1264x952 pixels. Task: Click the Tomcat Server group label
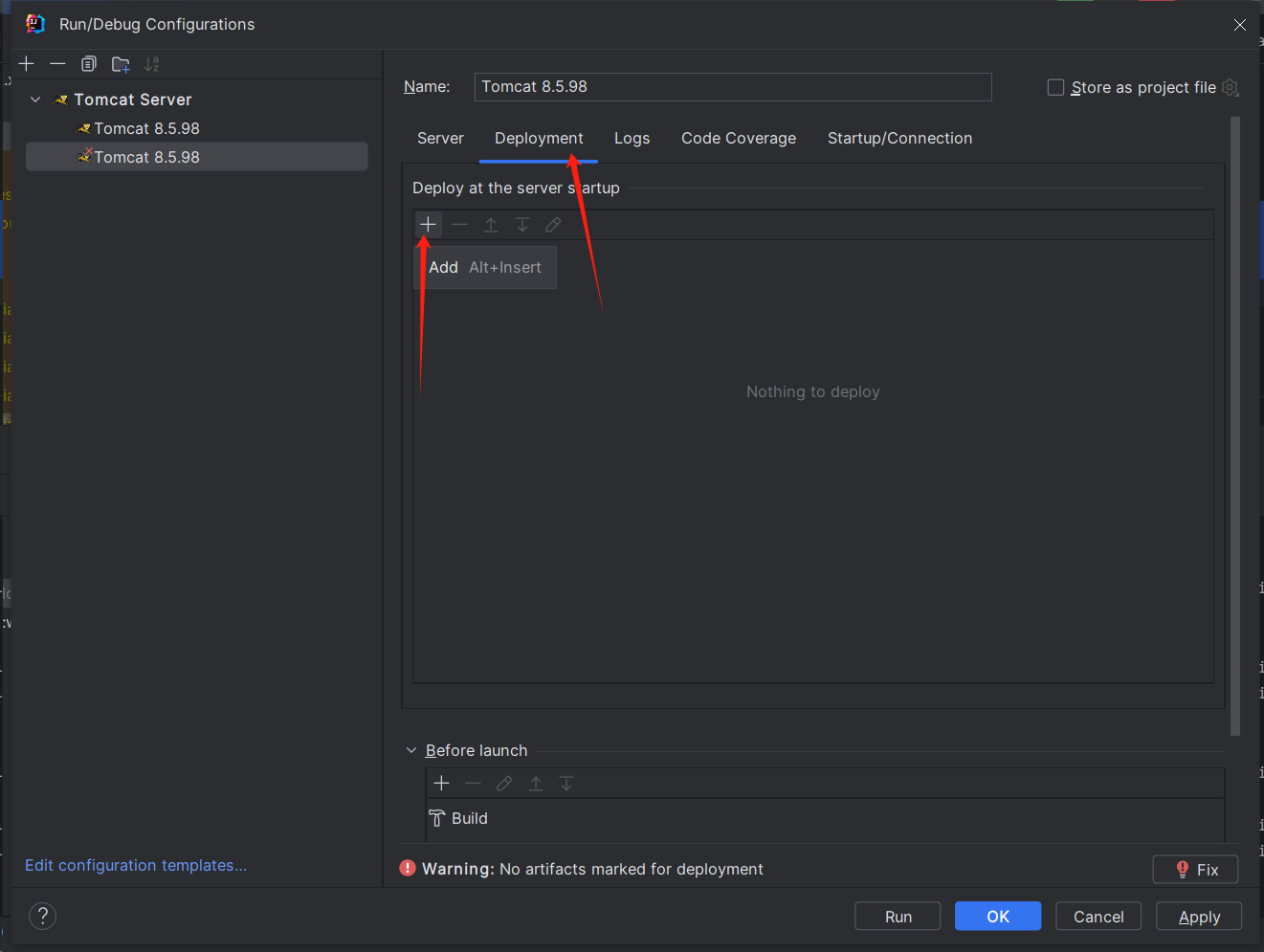click(133, 100)
